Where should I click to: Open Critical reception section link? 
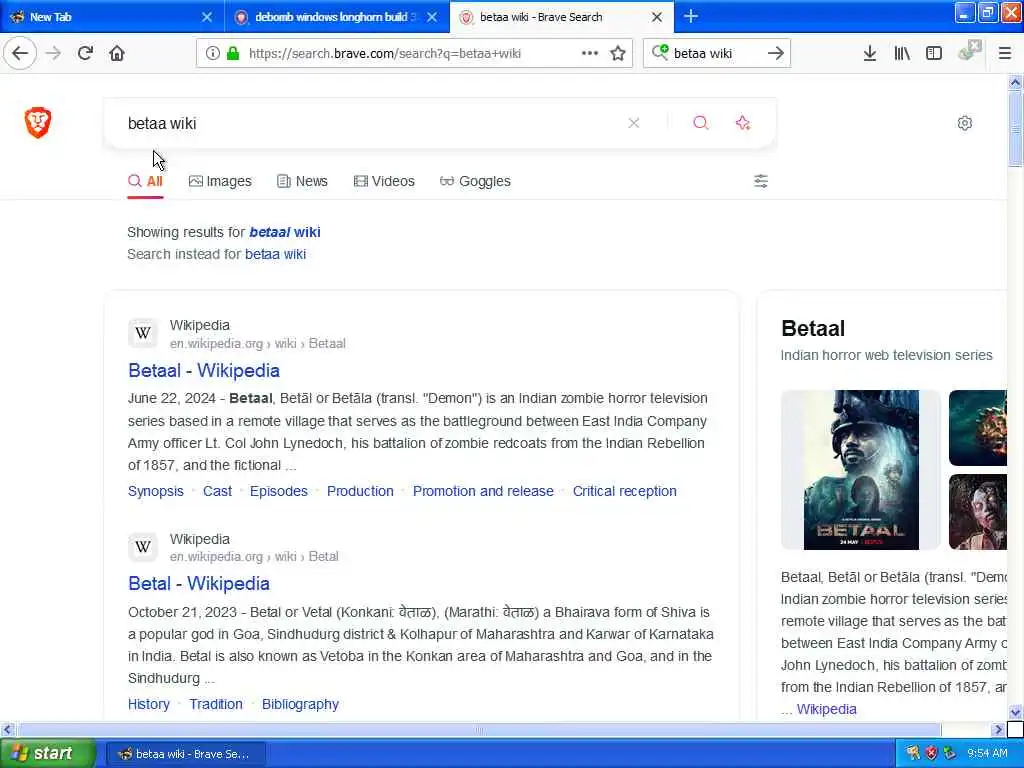tap(624, 491)
